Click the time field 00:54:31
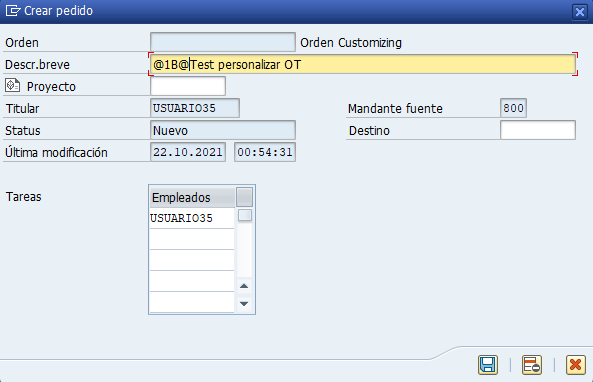 [x=265, y=152]
